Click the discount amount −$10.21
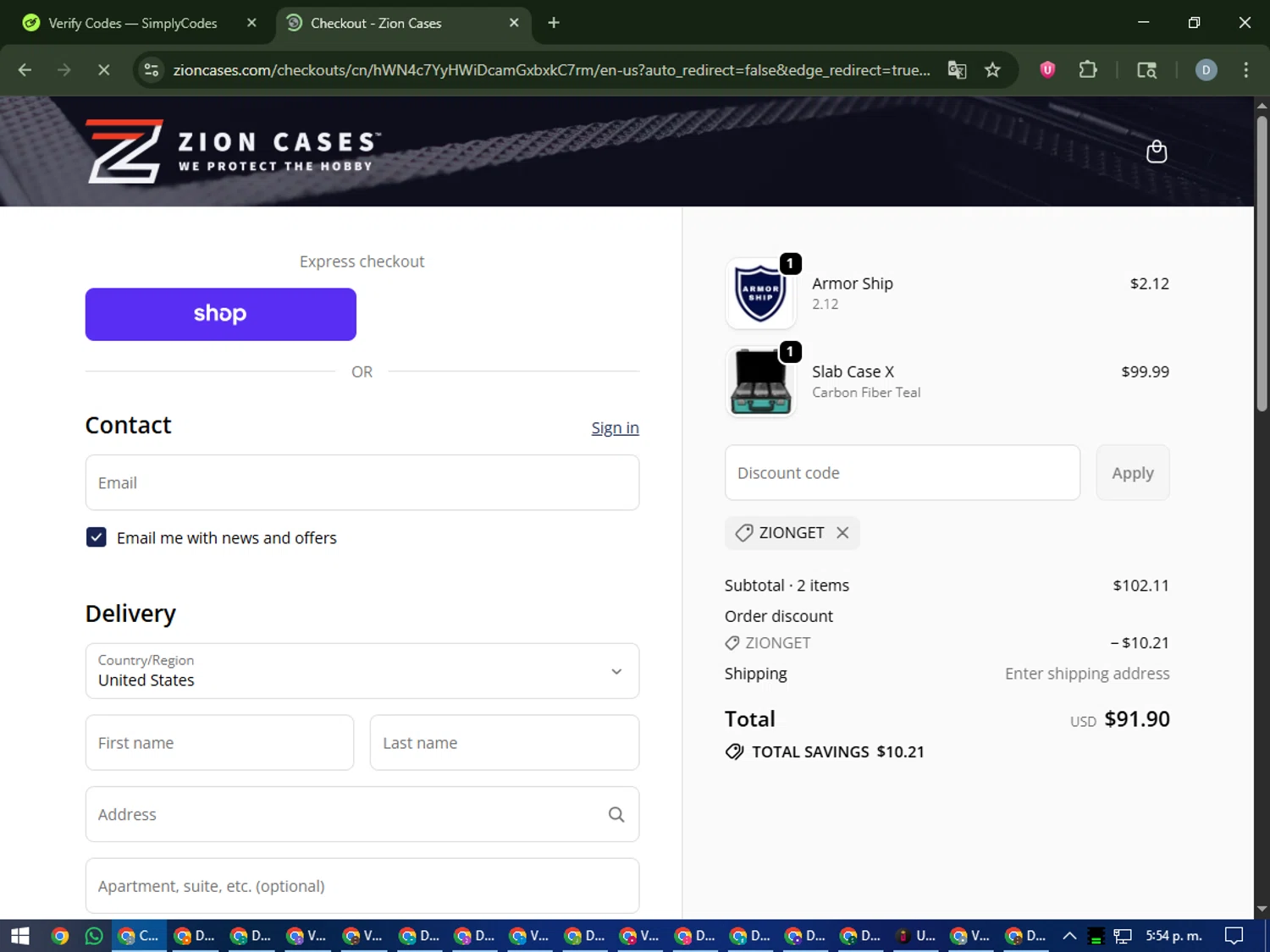This screenshot has height=952, width=1270. [1140, 643]
